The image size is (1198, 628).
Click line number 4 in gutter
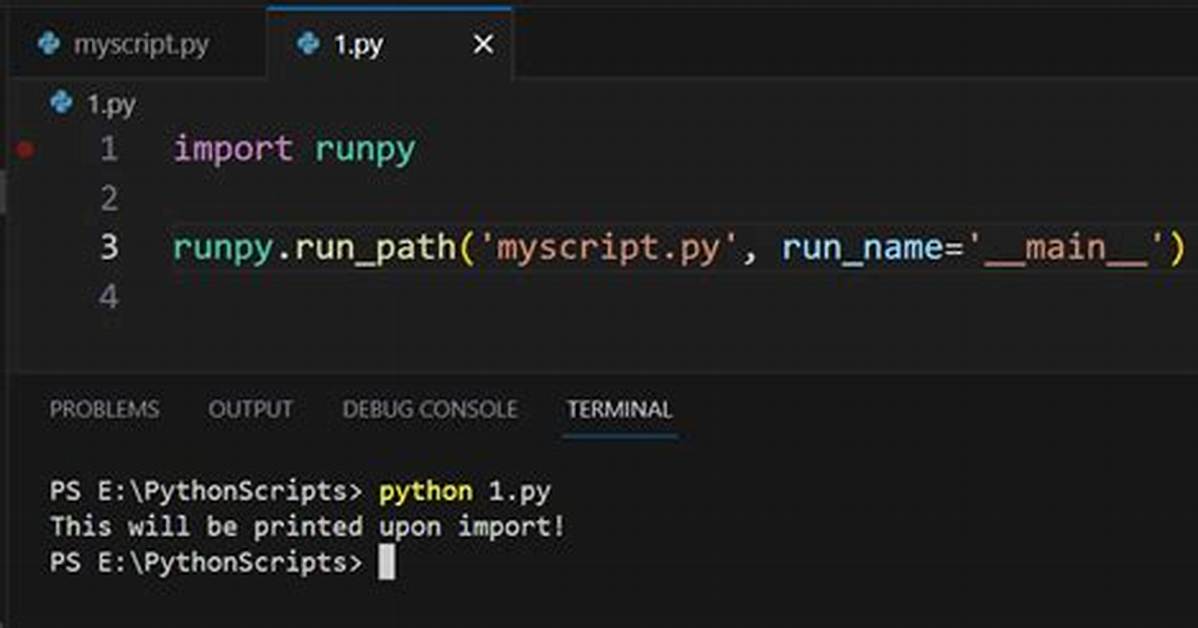(109, 296)
